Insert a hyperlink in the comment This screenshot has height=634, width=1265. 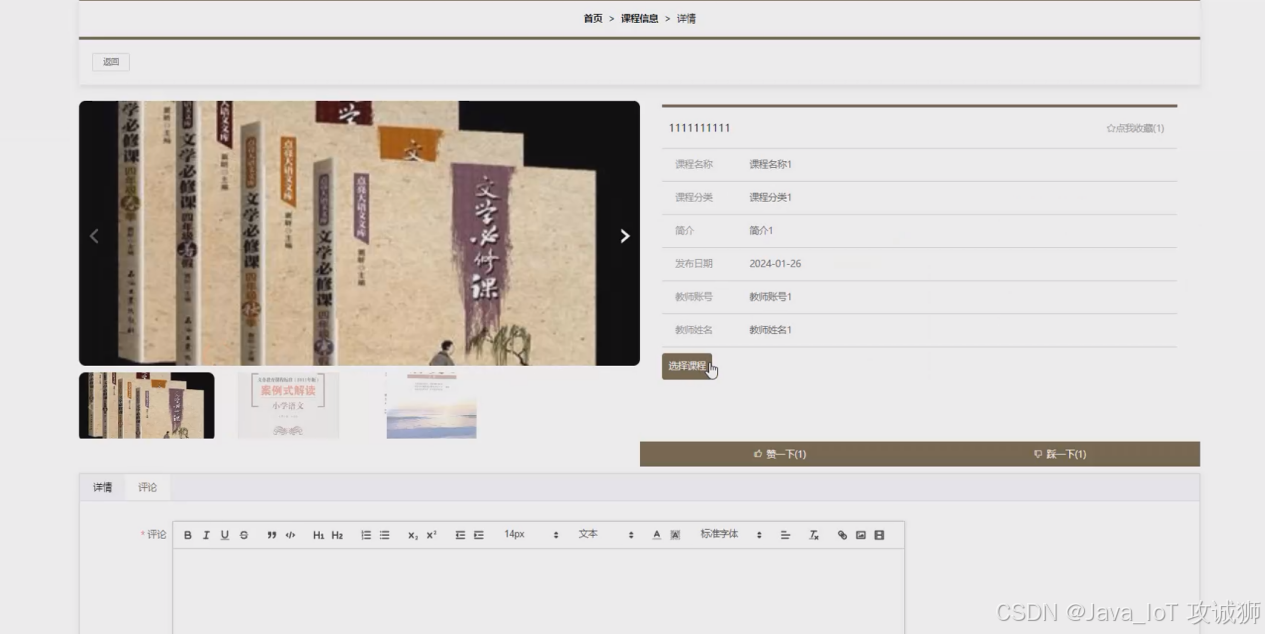[842, 535]
